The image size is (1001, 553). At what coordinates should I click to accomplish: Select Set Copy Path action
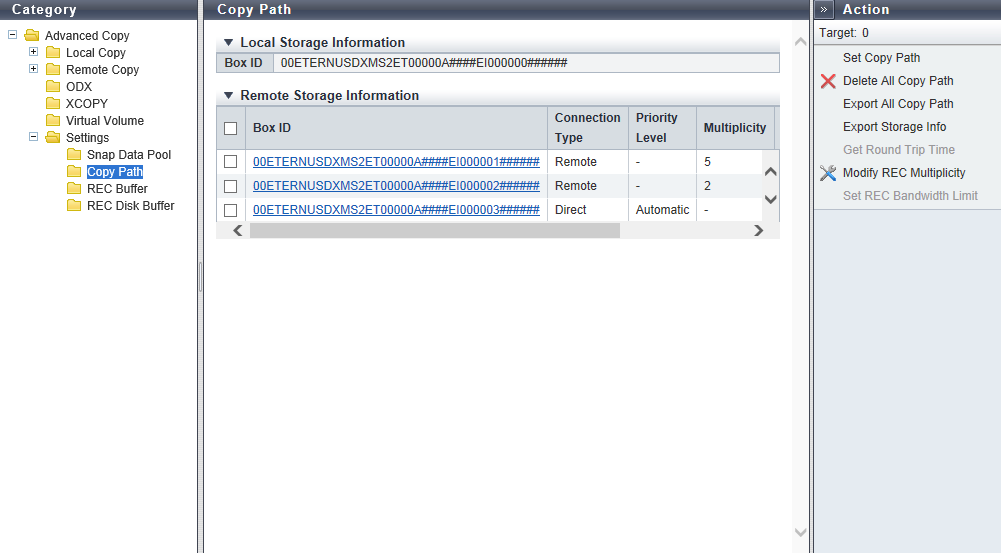coord(881,58)
